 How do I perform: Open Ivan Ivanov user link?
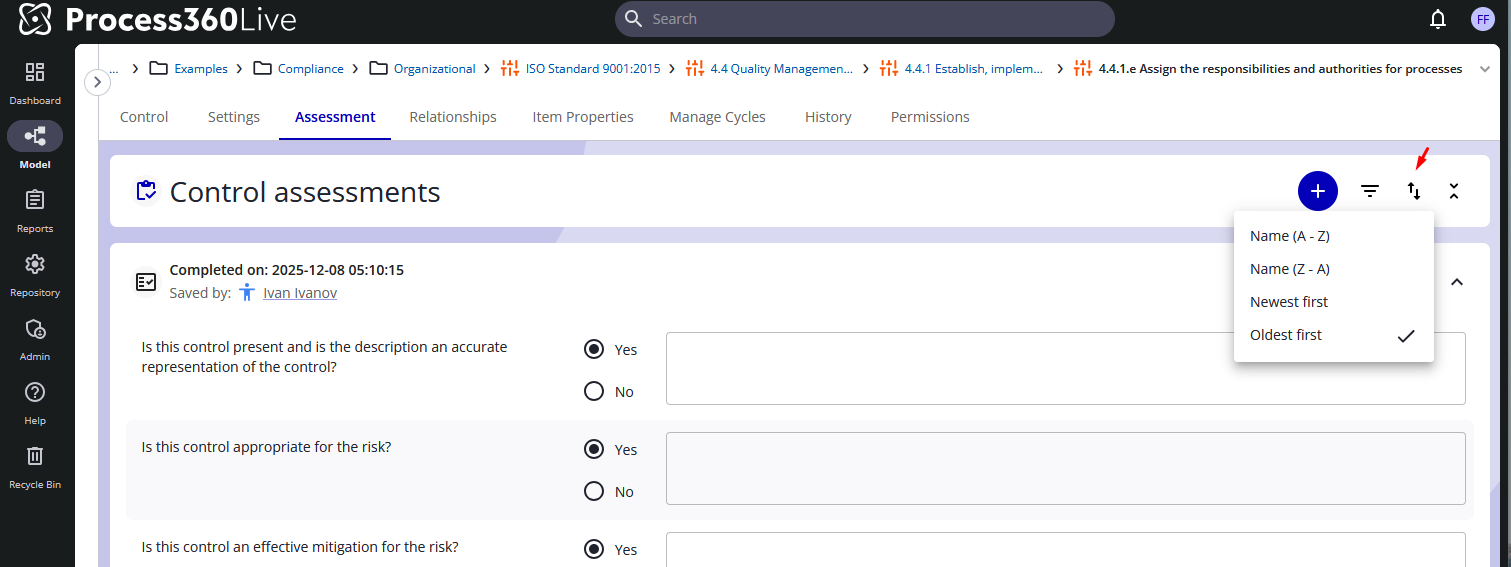[300, 293]
